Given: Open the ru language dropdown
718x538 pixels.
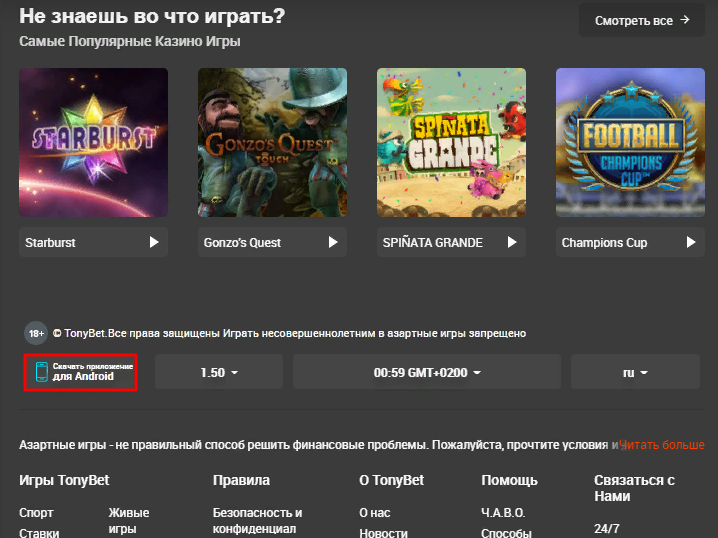Looking at the screenshot, I should pos(635,372).
